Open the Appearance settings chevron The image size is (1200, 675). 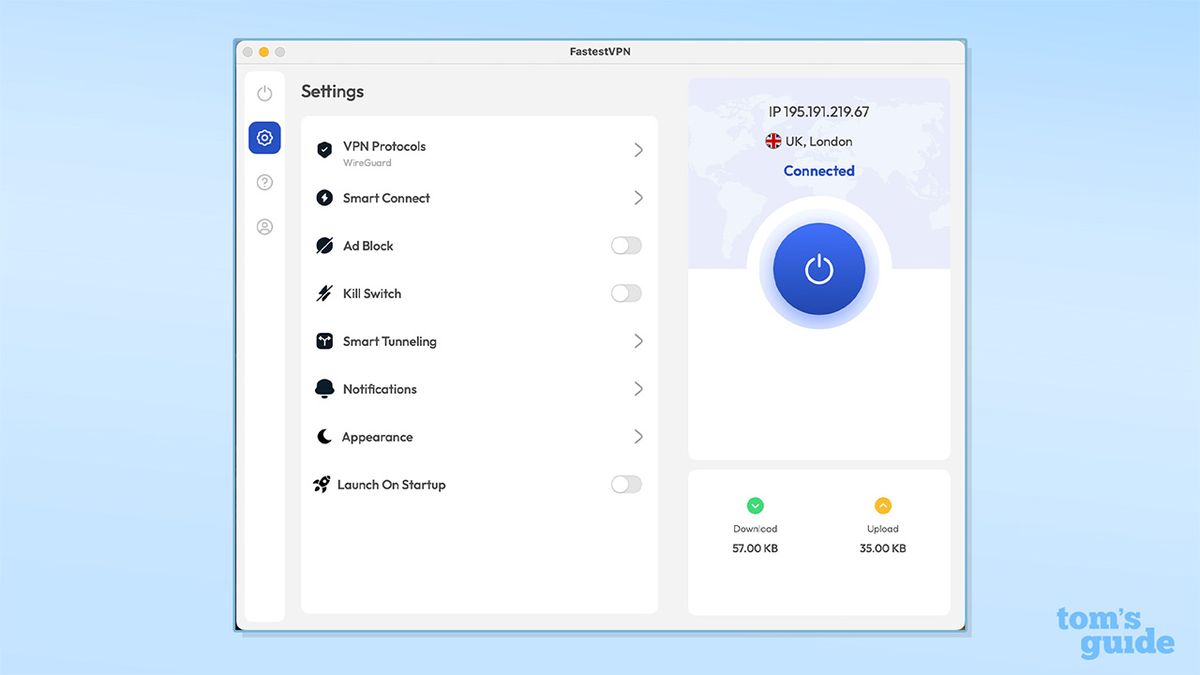click(639, 437)
